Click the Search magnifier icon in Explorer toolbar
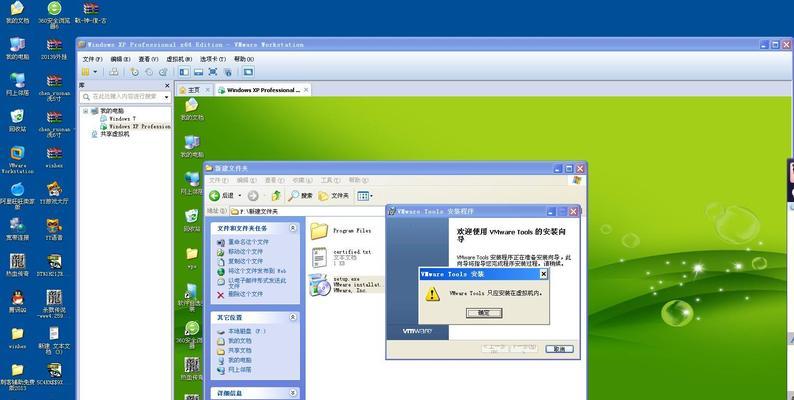Image resolution: width=794 pixels, height=400 pixels. coord(295,196)
